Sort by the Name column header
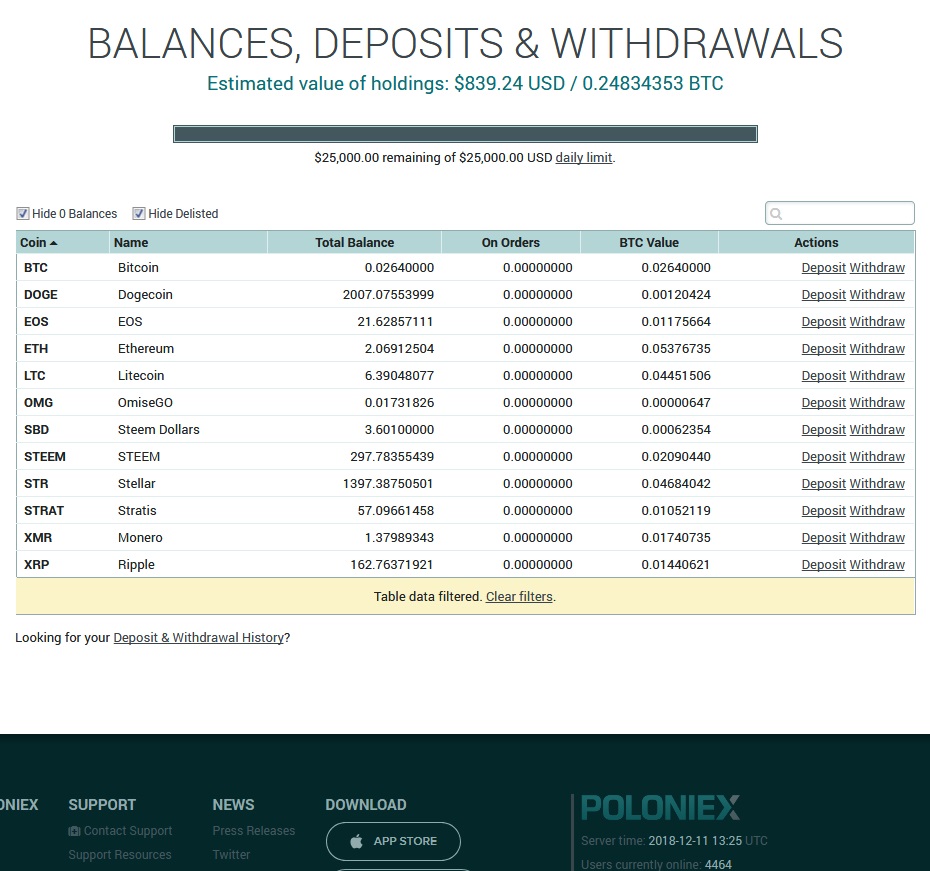Viewport: 930px width, 871px height. click(189, 243)
